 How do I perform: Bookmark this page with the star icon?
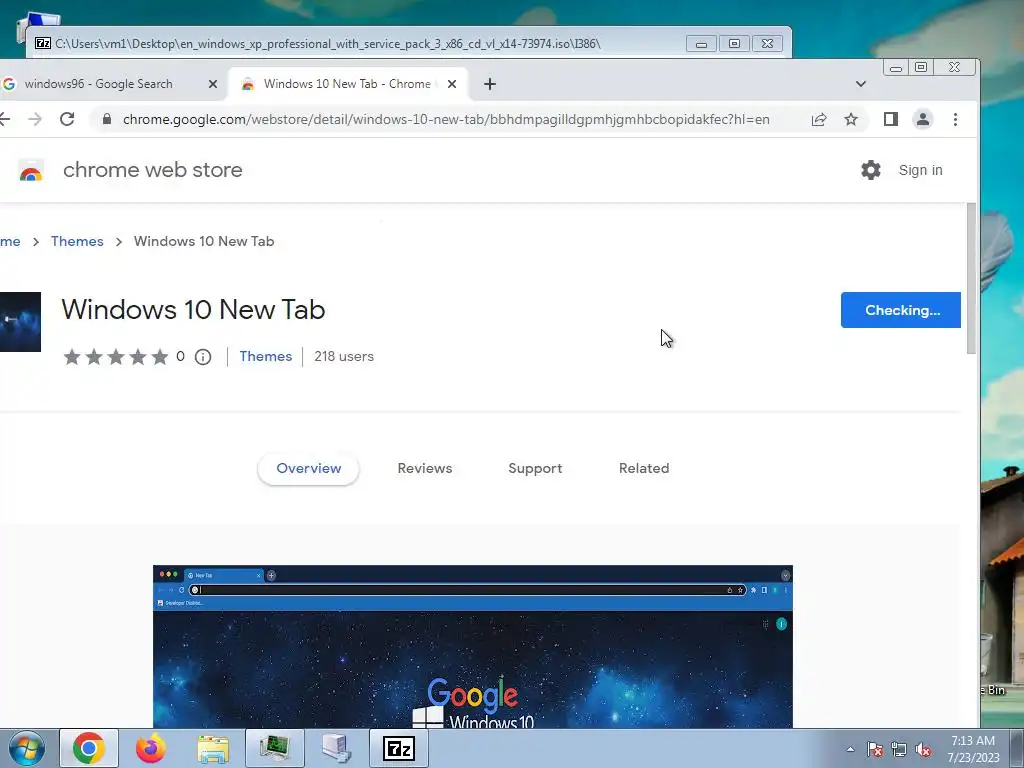pos(850,119)
